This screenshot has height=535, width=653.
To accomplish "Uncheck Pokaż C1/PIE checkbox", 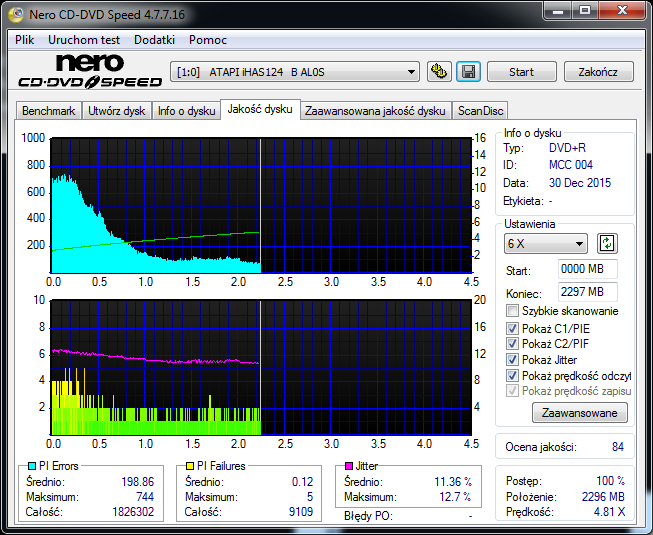I will click(x=512, y=328).
